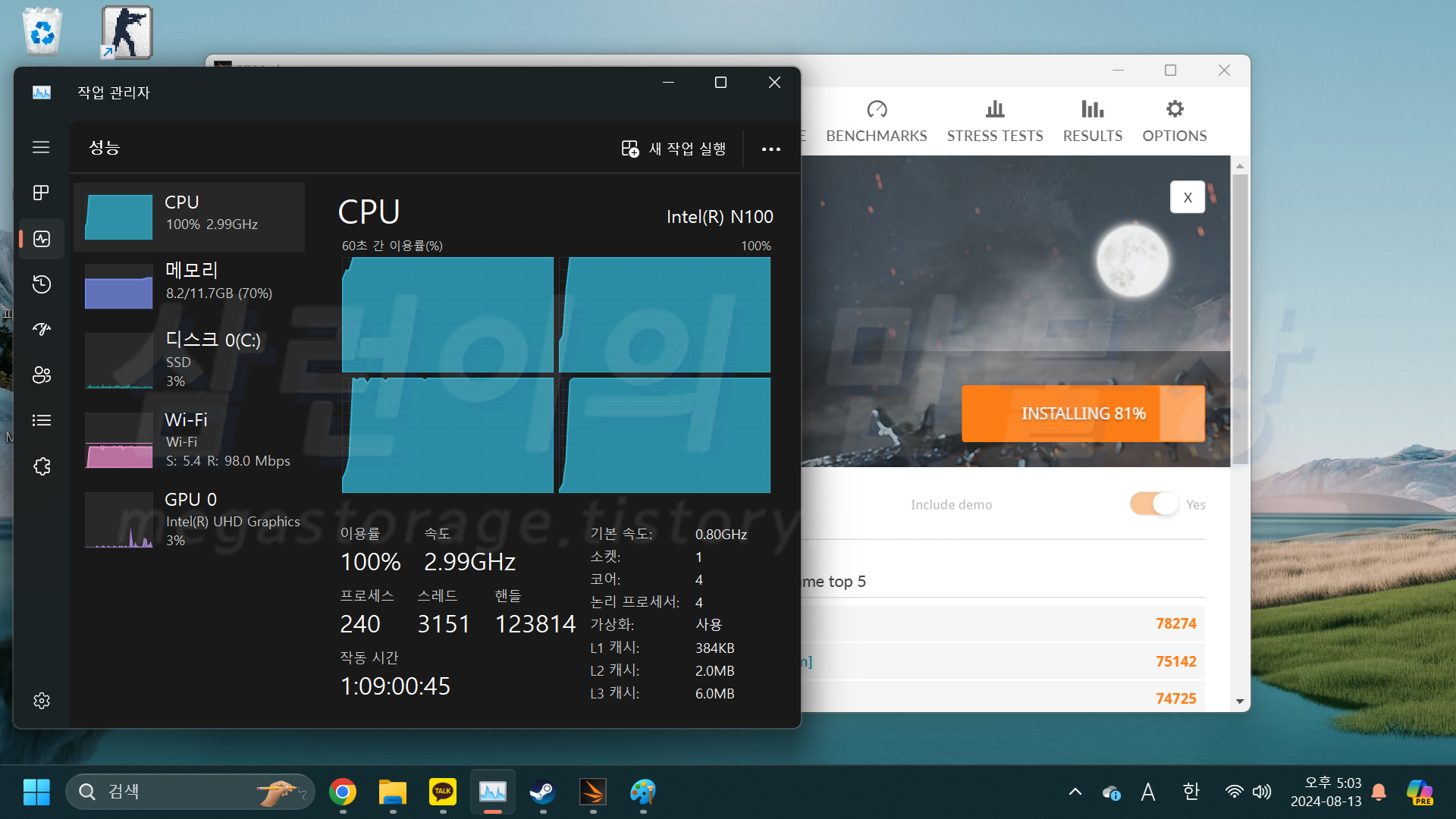Open Details list icon in Task Manager sidebar
The image size is (1456, 819).
click(41, 420)
